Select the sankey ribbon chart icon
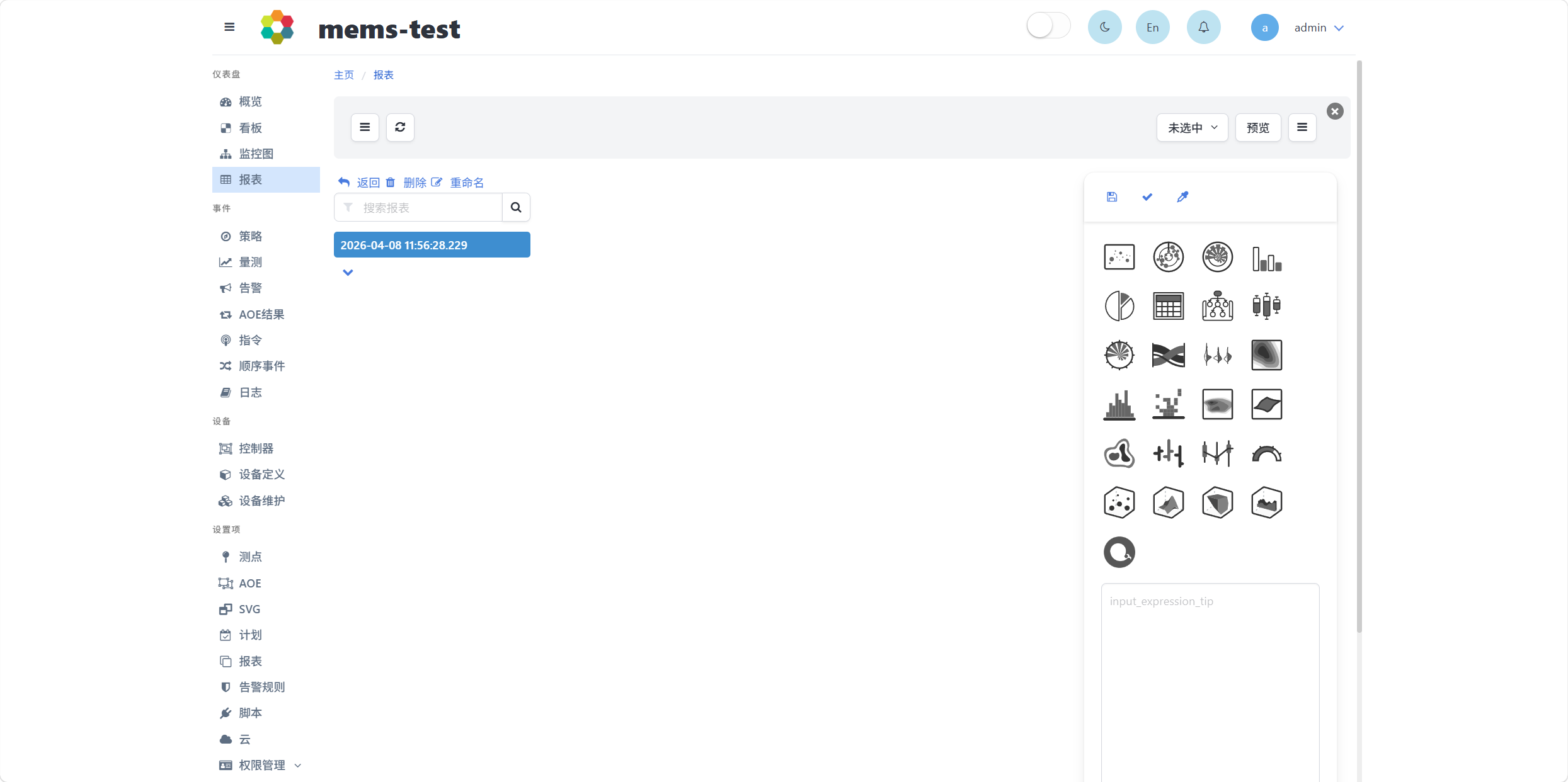Image resolution: width=1568 pixels, height=782 pixels. [1169, 355]
